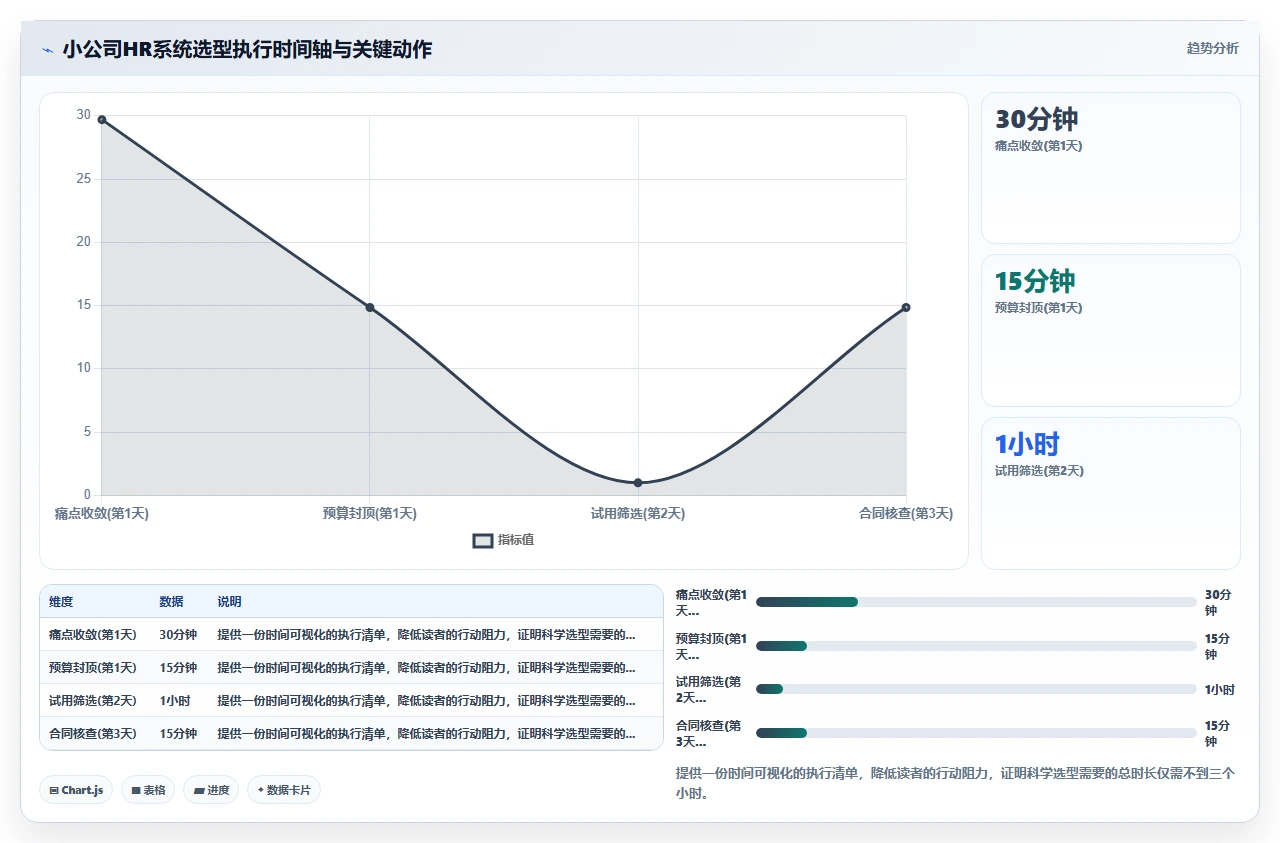Select the 预算封顶(第1天) table row

tap(351, 667)
